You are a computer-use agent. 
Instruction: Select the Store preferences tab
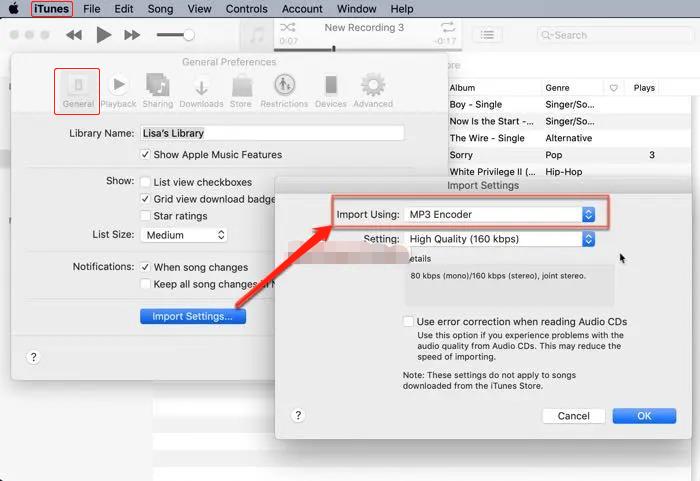[x=241, y=91]
